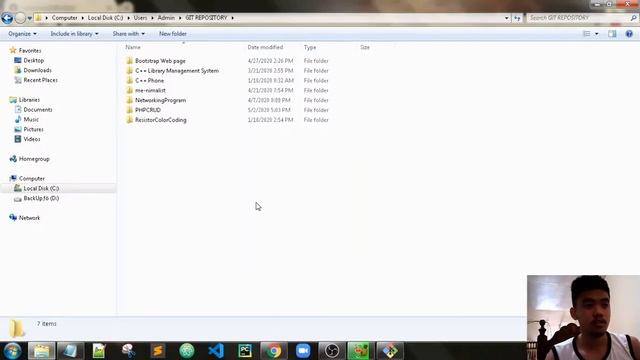
Task: Expand the arrow after GIT REPOSITORY breadcrumb
Action: point(233,18)
